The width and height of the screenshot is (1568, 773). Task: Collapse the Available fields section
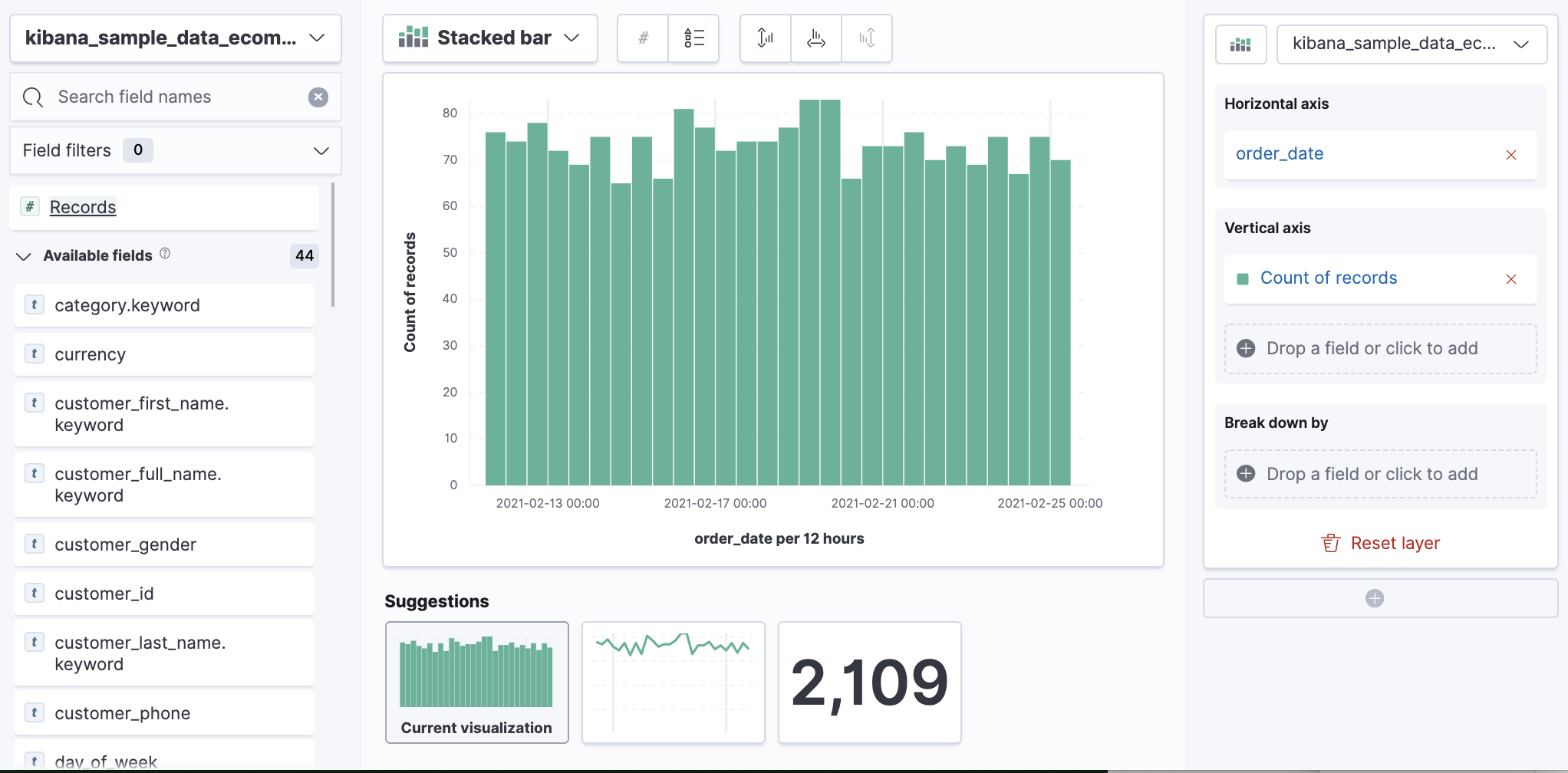pos(24,256)
